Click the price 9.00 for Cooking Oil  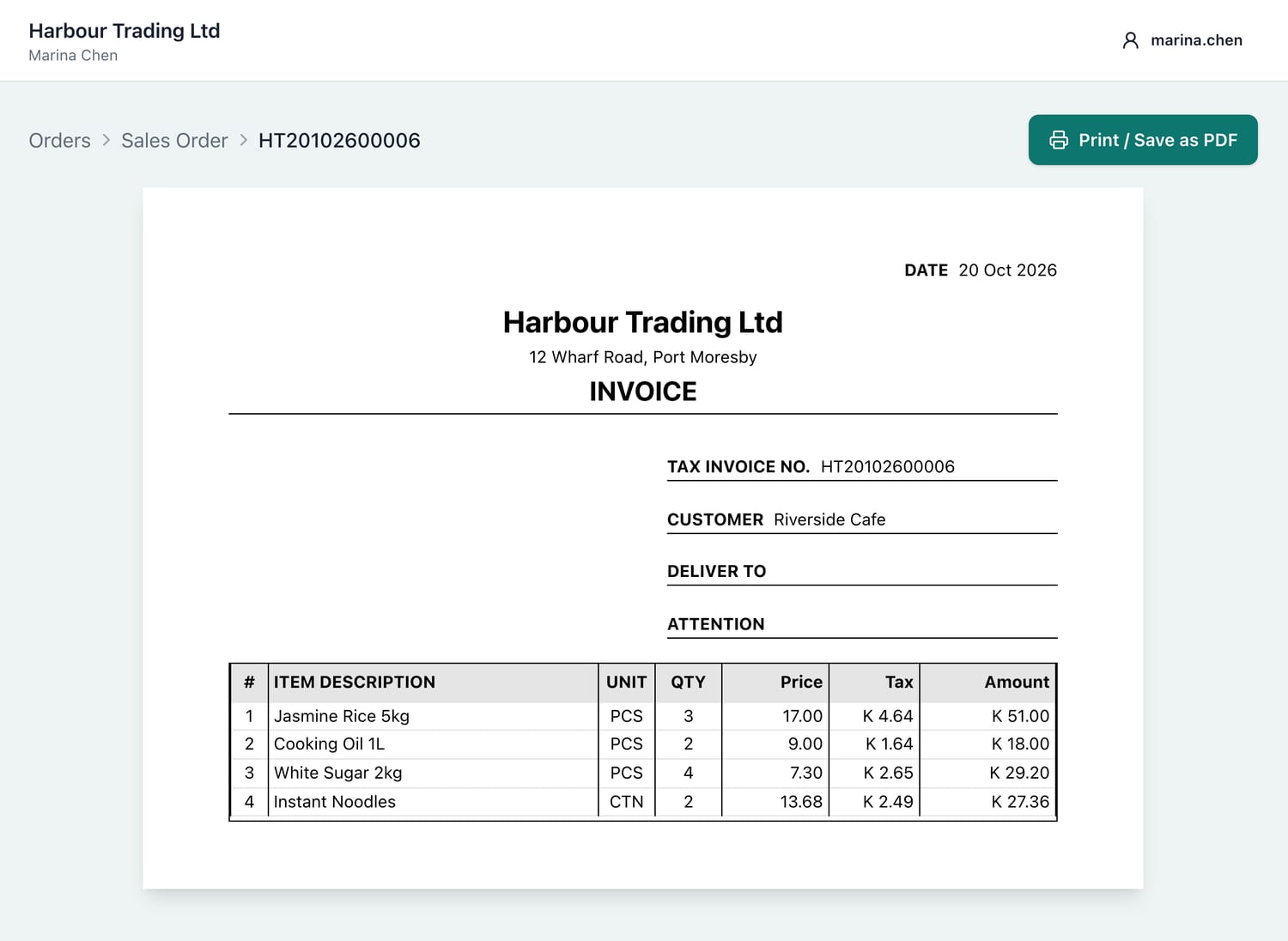[805, 744]
